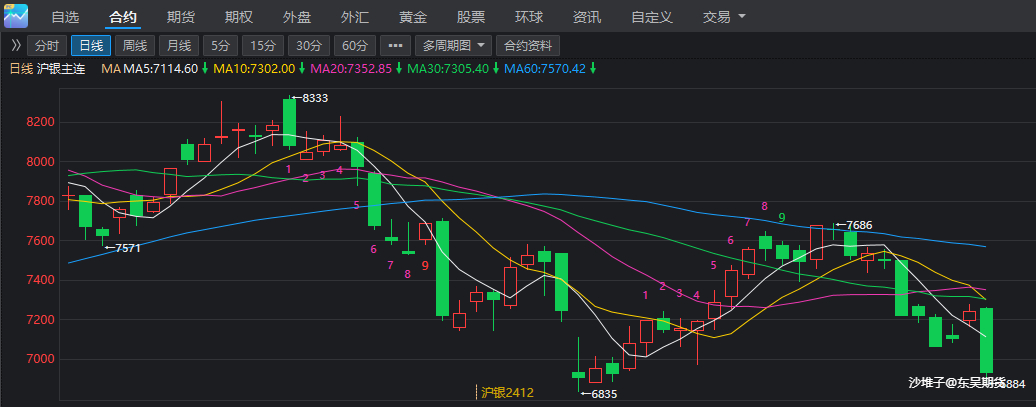Select the 合约 tab

[123, 17]
